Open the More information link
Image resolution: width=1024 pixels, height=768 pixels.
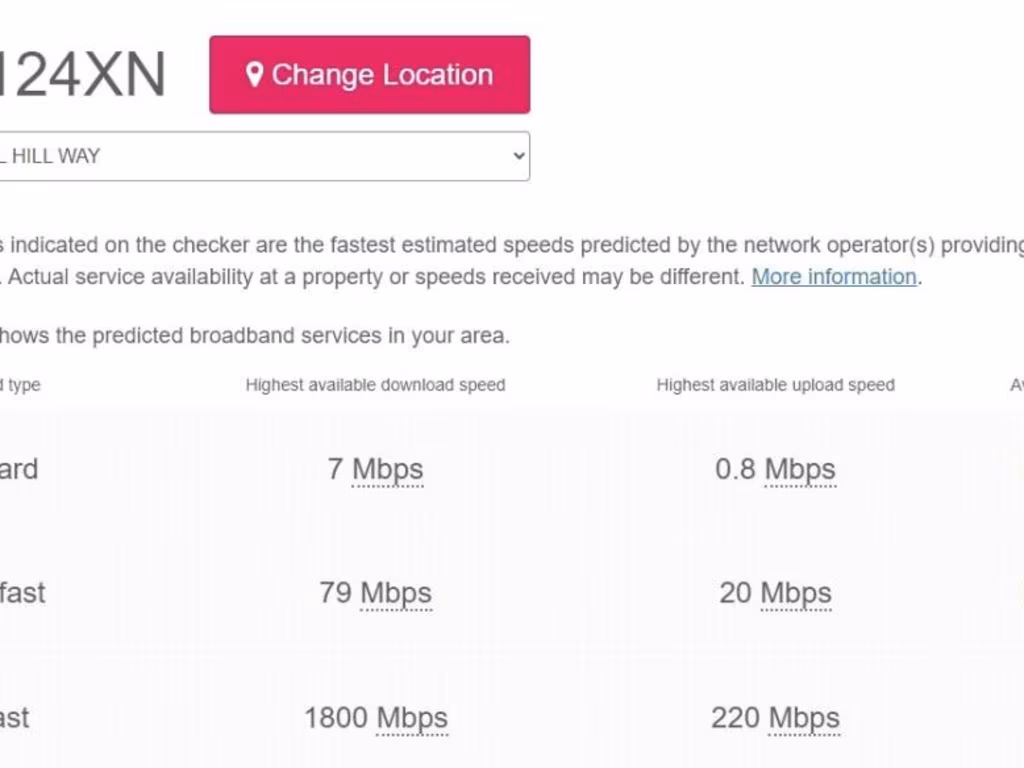(834, 277)
